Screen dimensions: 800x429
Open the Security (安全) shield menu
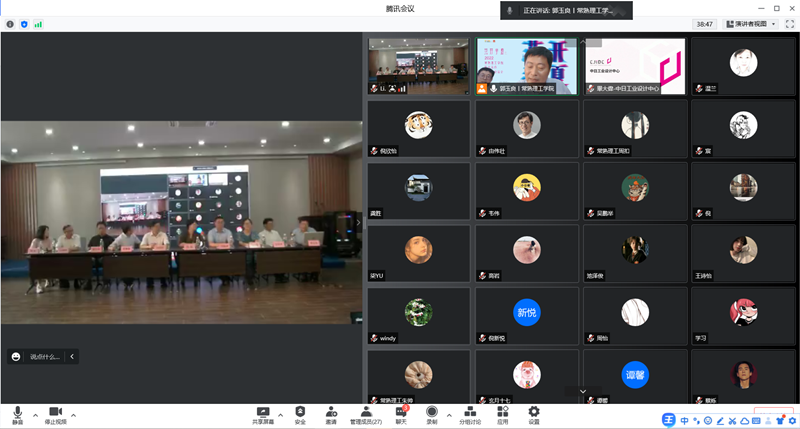[300, 415]
